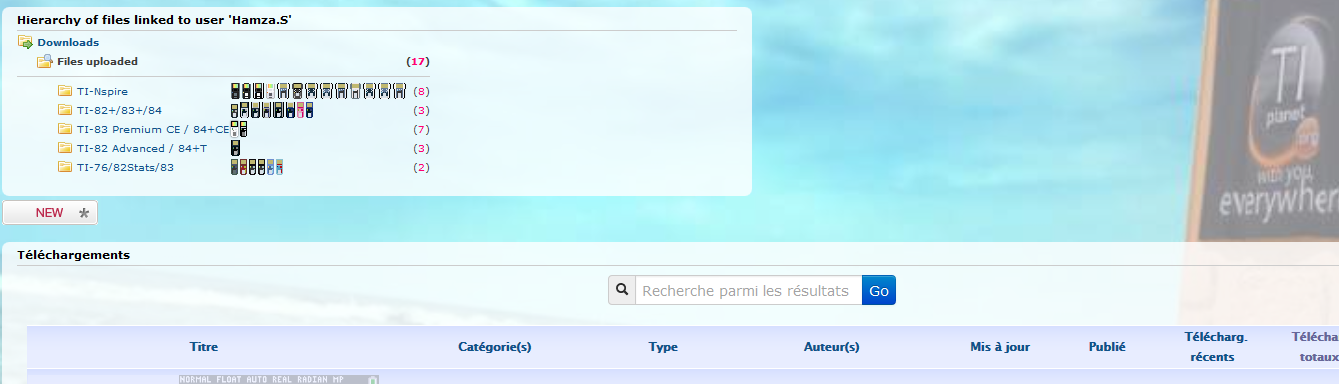Click the magnifier icon beside the search field
Viewport: 1339px width, 384px height.
(622, 290)
